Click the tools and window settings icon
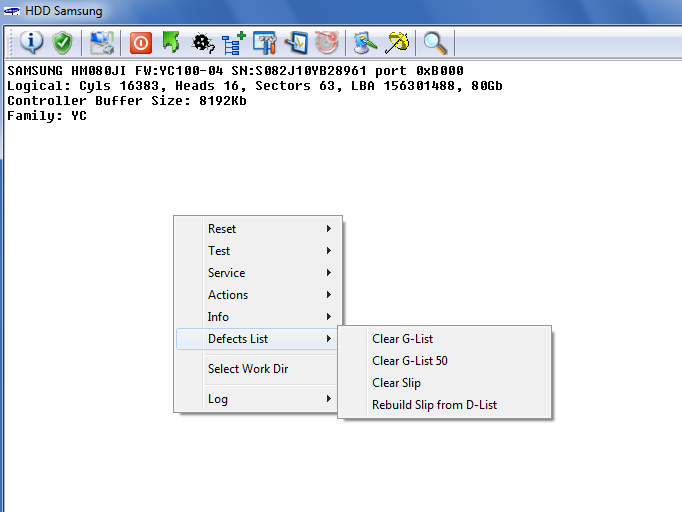Image resolution: width=682 pixels, height=512 pixels. point(264,43)
